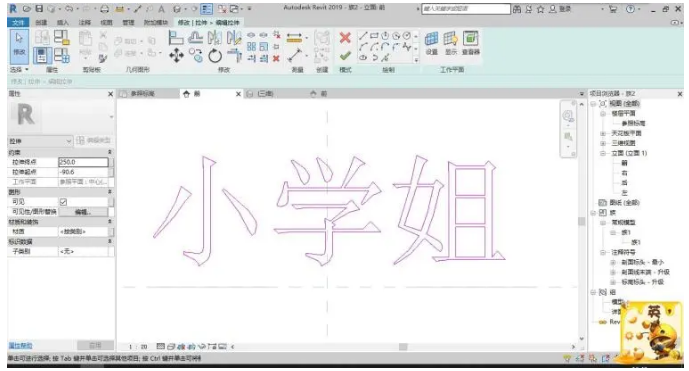The width and height of the screenshot is (689, 371).
Task: Click the Copy tool icon
Action: pyautogui.click(x=196, y=56)
